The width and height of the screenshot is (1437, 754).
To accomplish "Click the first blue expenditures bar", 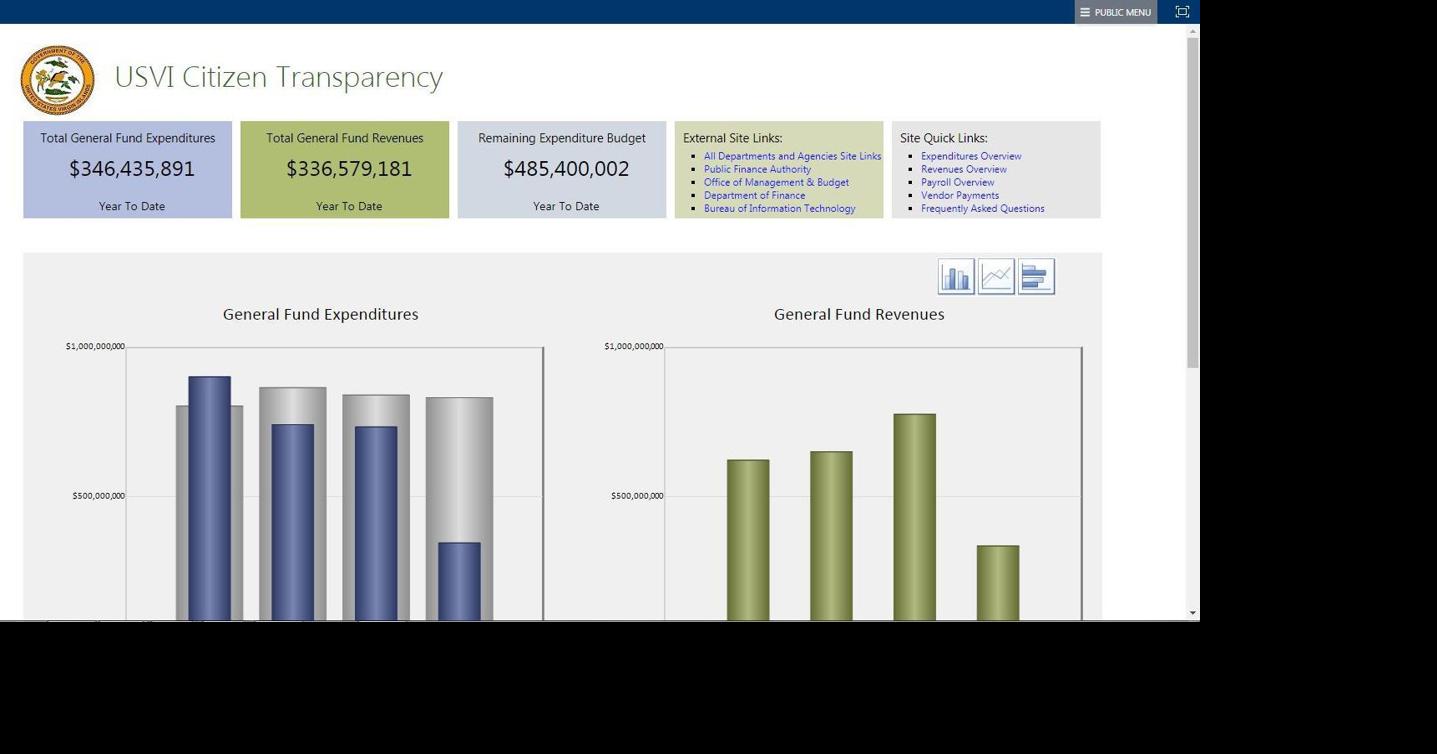I will pyautogui.click(x=209, y=498).
